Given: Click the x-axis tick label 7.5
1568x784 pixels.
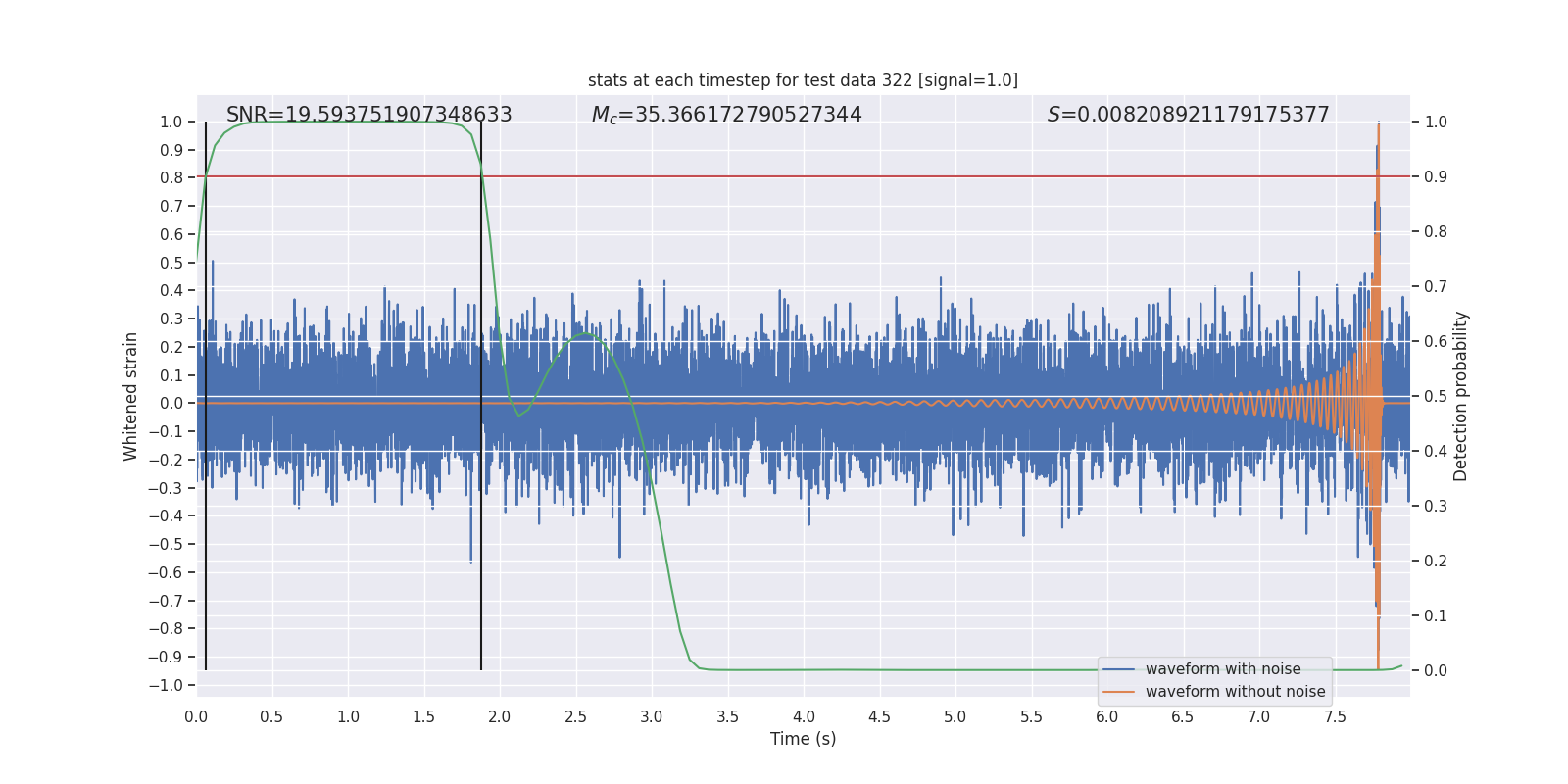Looking at the screenshot, I should 1335,716.
